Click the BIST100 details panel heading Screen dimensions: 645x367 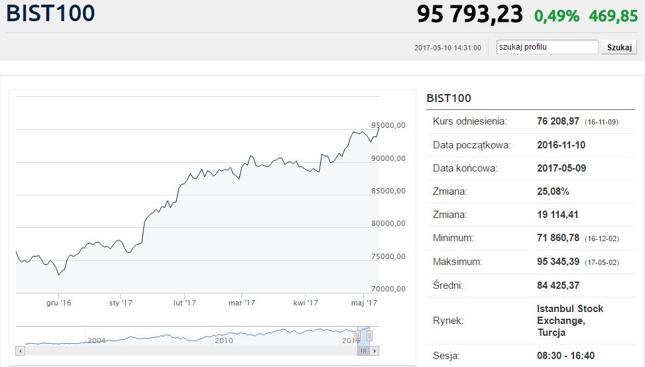pos(449,98)
